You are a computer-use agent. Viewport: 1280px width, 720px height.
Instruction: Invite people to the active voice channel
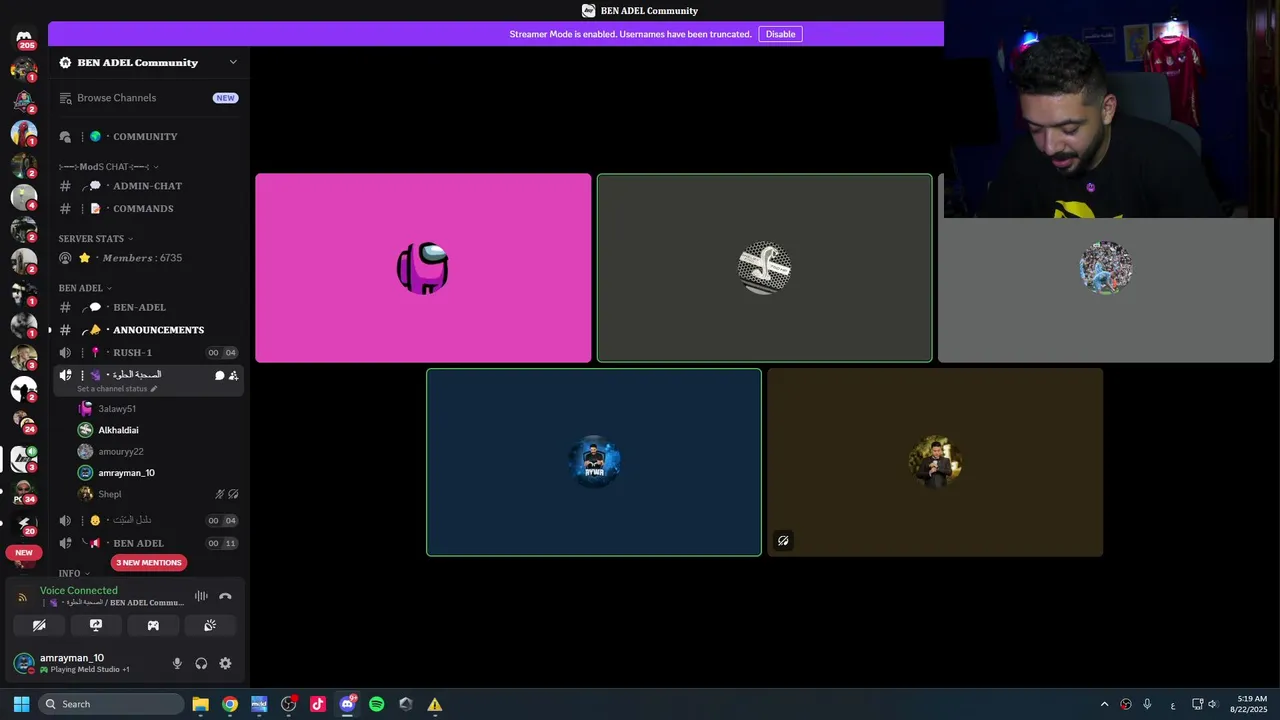point(233,376)
